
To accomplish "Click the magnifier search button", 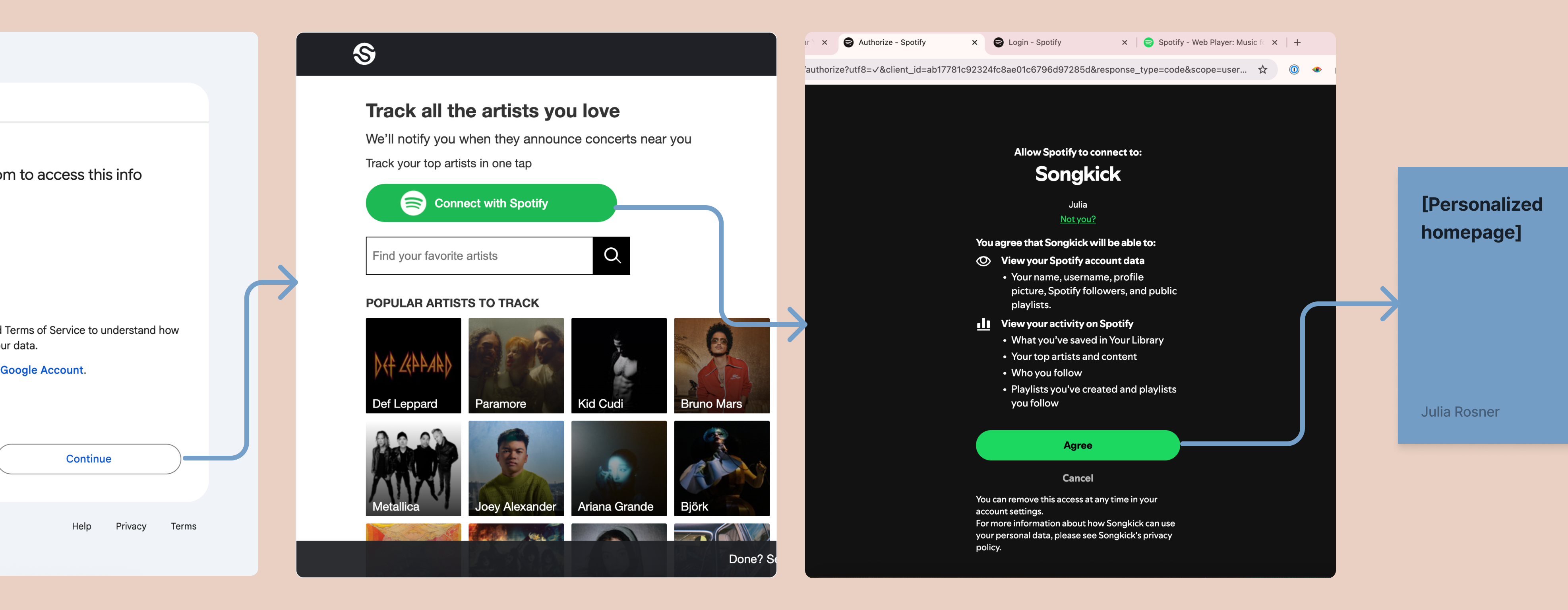I will pos(612,256).
